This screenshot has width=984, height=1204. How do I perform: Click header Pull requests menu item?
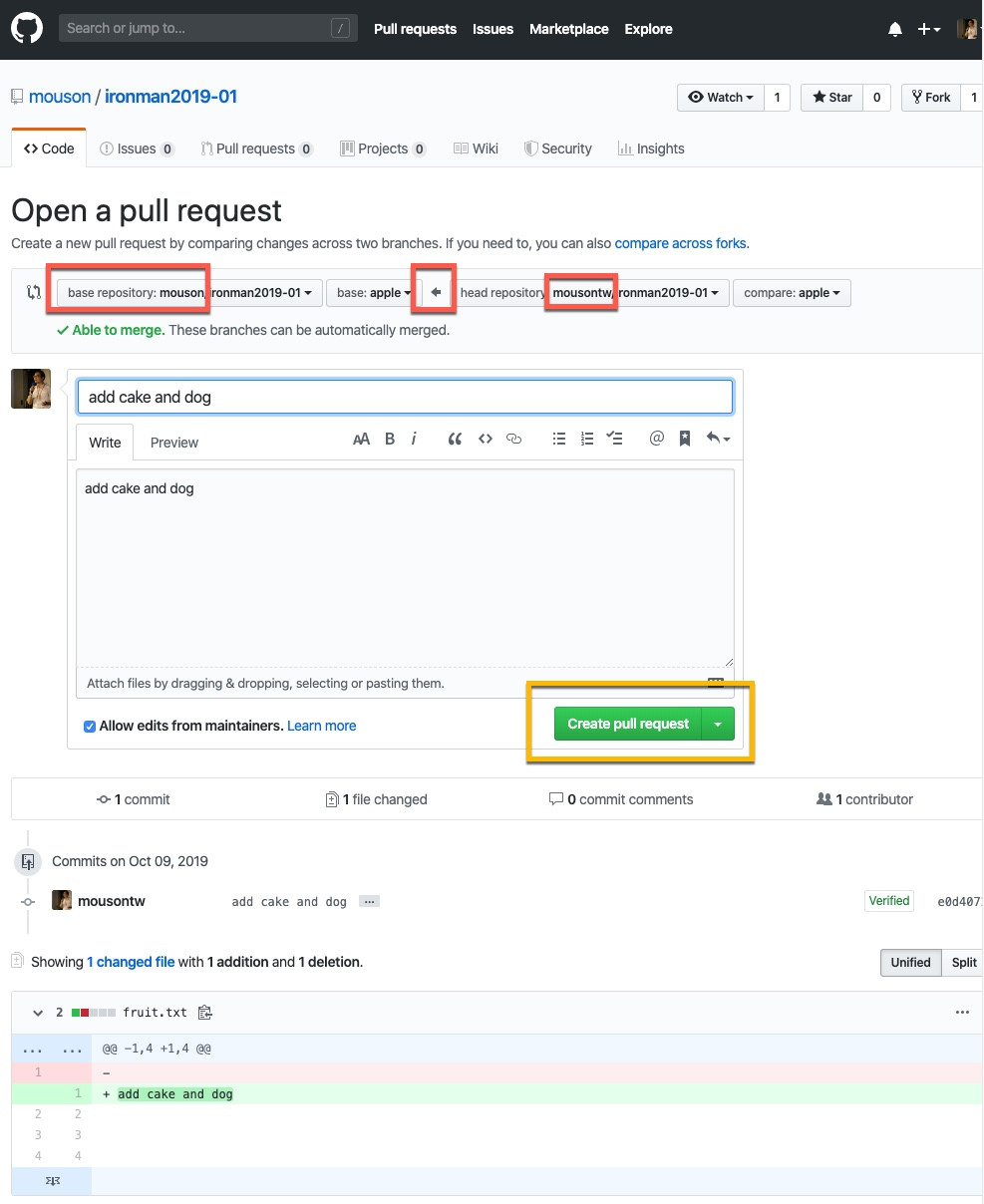(x=415, y=29)
